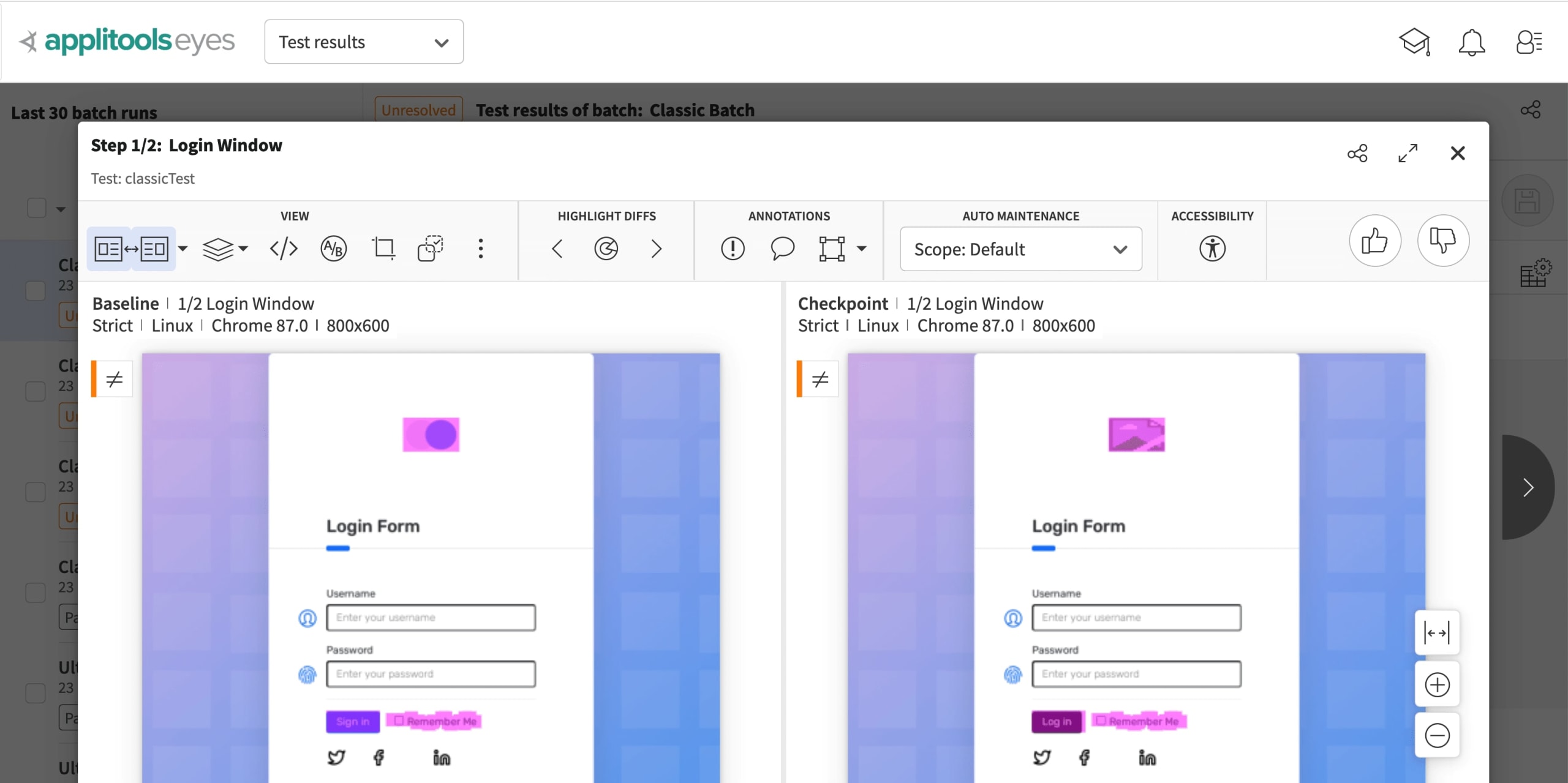The width and height of the screenshot is (1568, 783).
Task: Select the side-by-side baseline/checkpoint view icon
Action: [x=131, y=249]
